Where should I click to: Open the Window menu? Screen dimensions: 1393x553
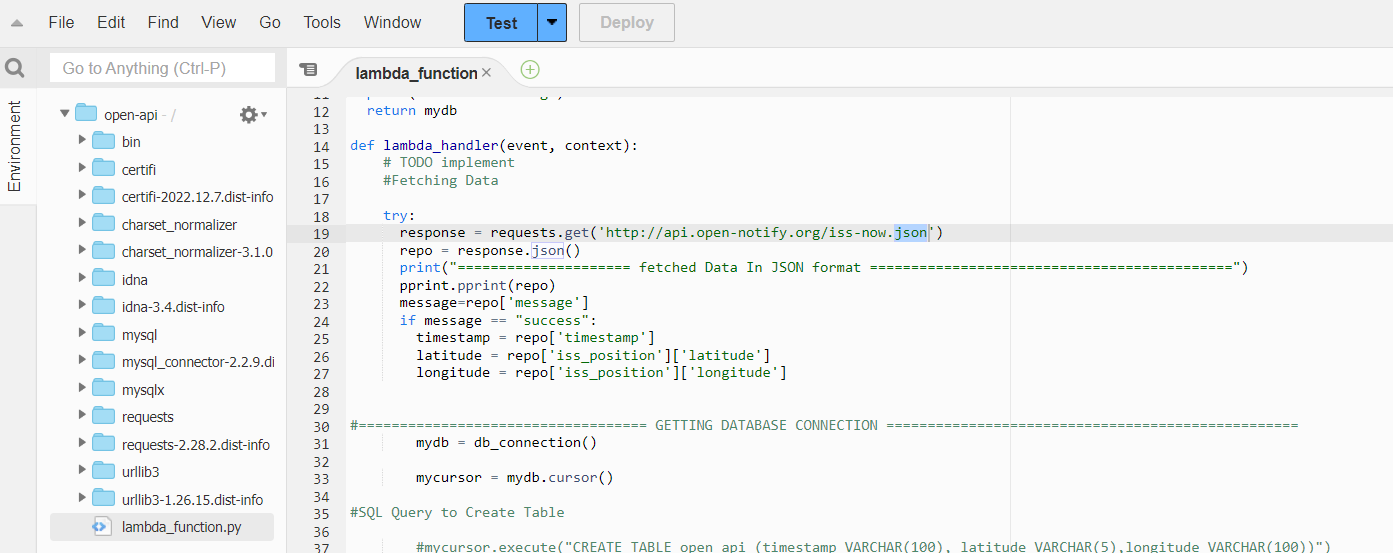pos(392,22)
